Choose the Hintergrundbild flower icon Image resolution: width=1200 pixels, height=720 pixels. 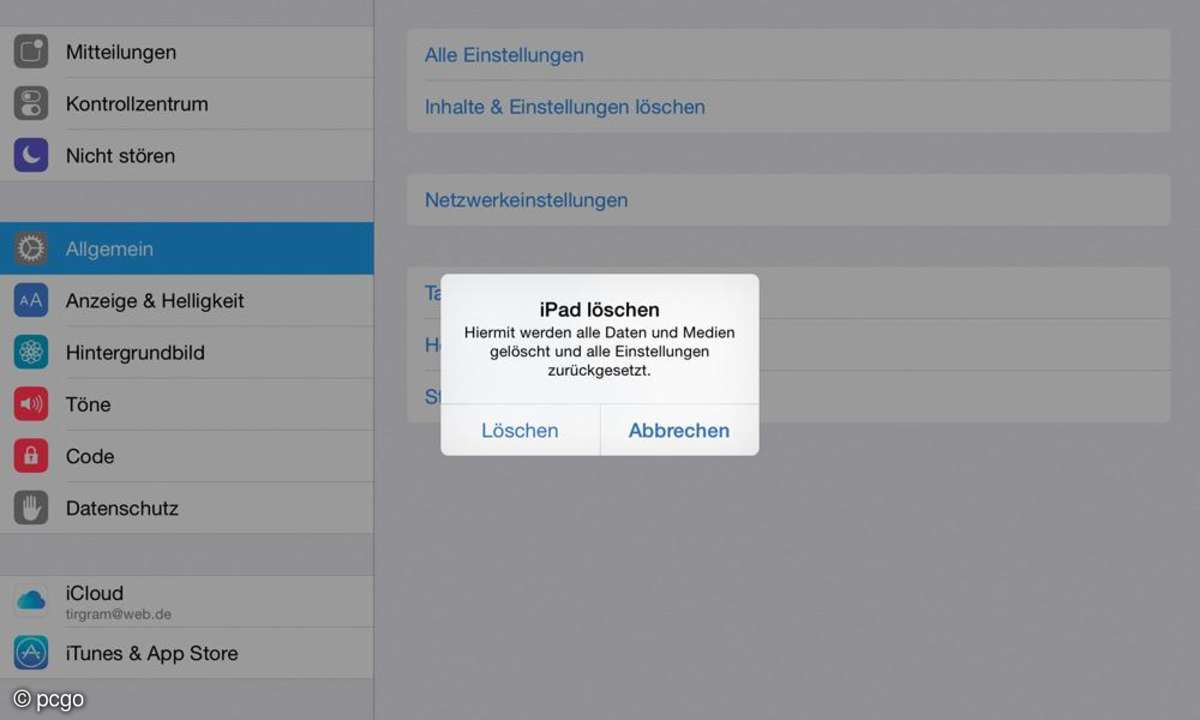31,353
